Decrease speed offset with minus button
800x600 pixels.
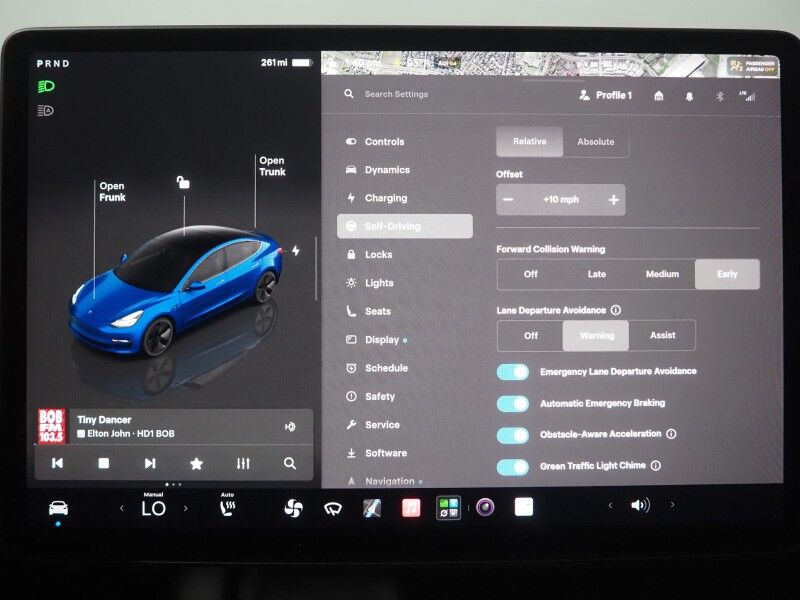click(x=508, y=199)
